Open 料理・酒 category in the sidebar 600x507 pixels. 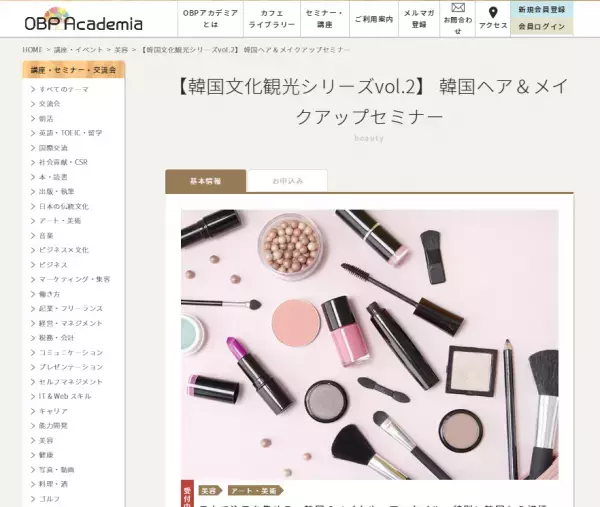click(53, 484)
